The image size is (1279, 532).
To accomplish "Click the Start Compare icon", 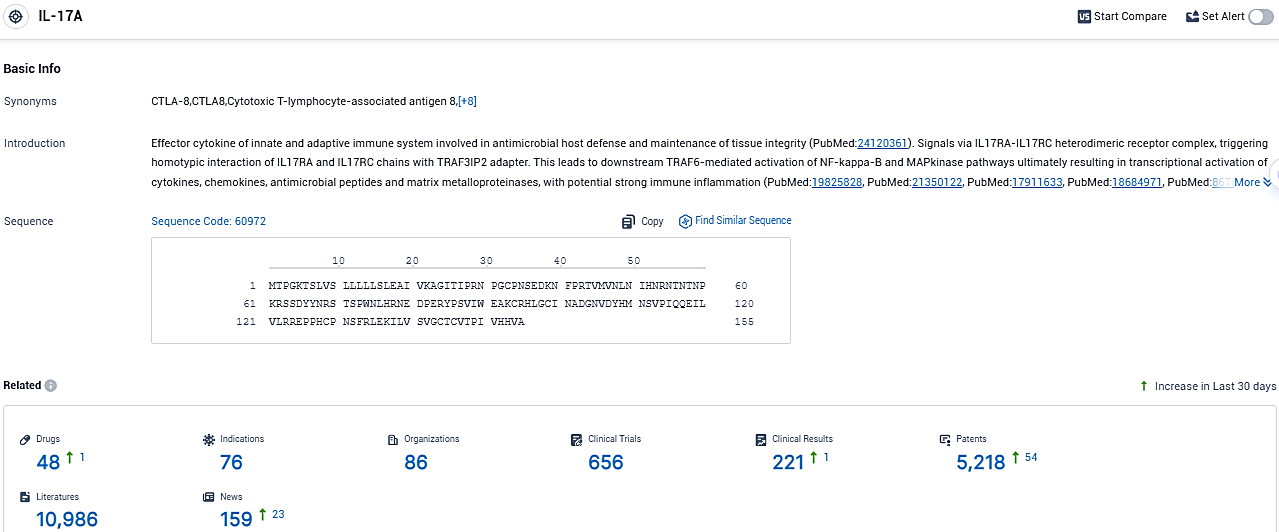I will pyautogui.click(x=1084, y=17).
